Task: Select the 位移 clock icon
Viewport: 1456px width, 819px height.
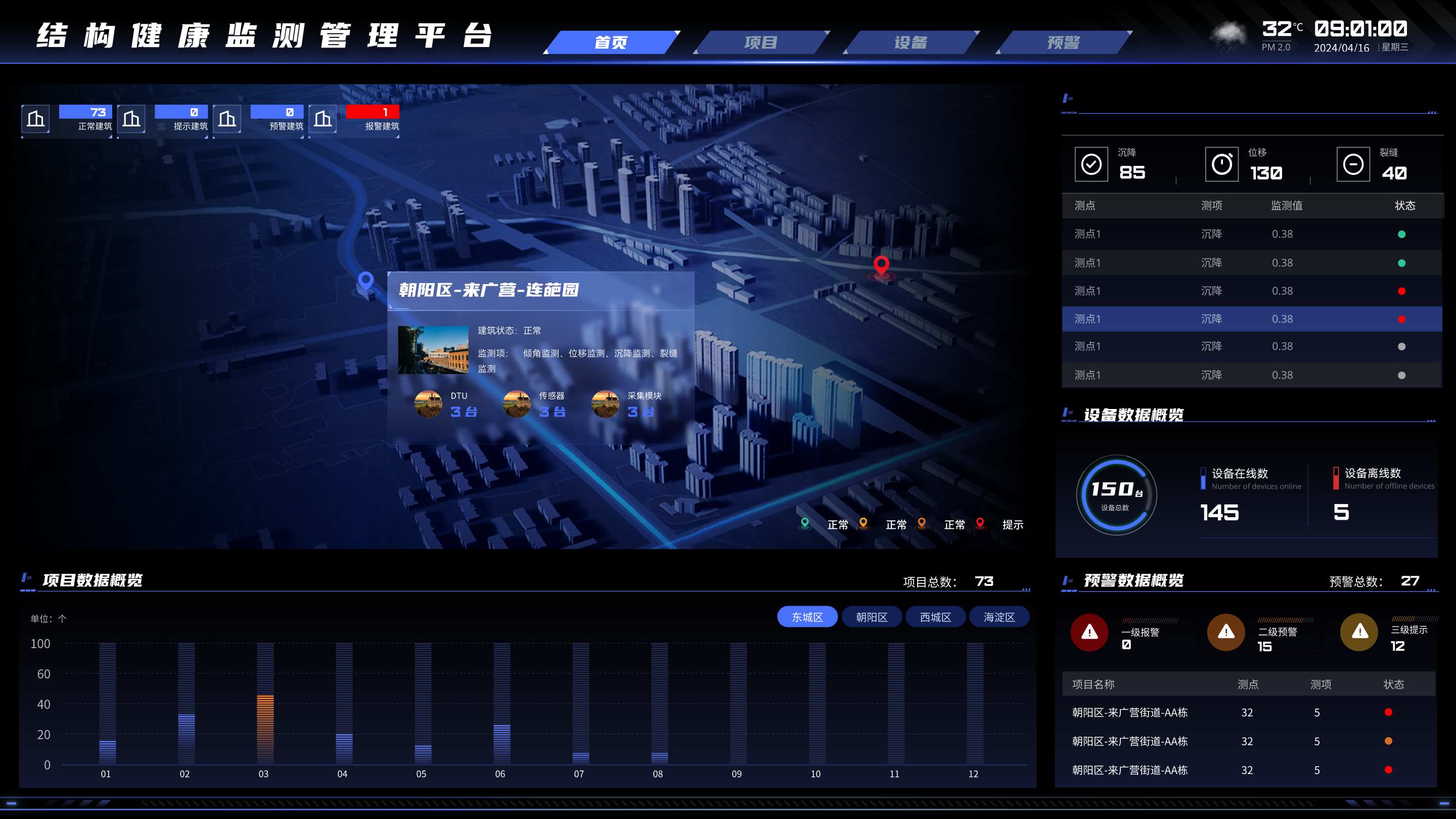Action: pos(1221,164)
